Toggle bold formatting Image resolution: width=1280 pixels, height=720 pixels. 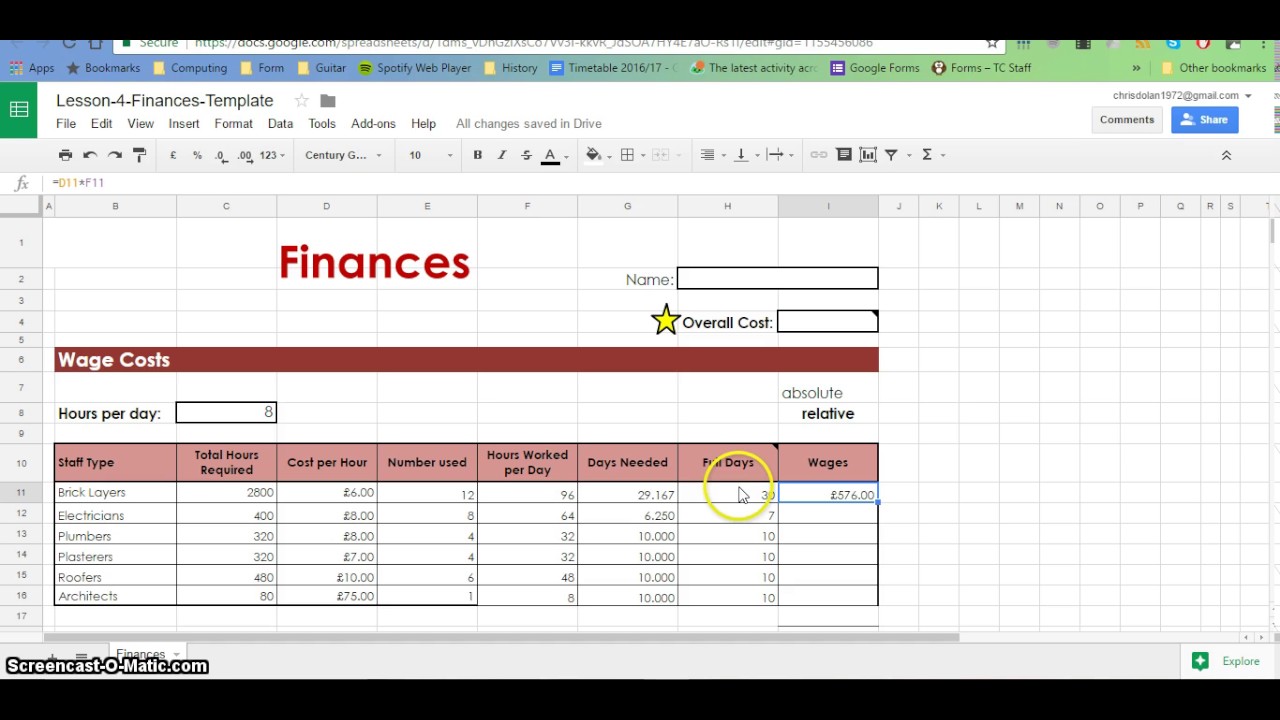(477, 155)
